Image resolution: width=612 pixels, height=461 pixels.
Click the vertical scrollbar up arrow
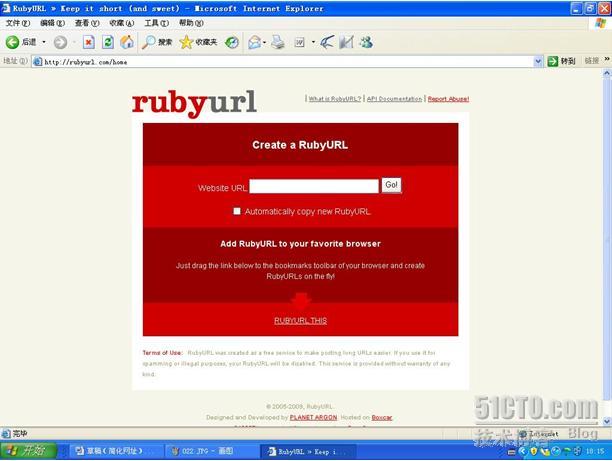(x=607, y=73)
